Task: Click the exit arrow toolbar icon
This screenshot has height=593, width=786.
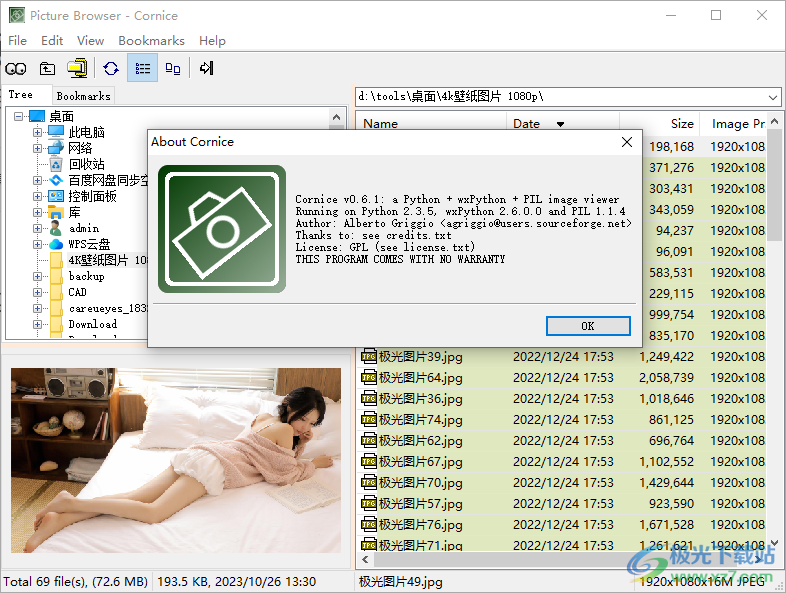Action: click(207, 68)
